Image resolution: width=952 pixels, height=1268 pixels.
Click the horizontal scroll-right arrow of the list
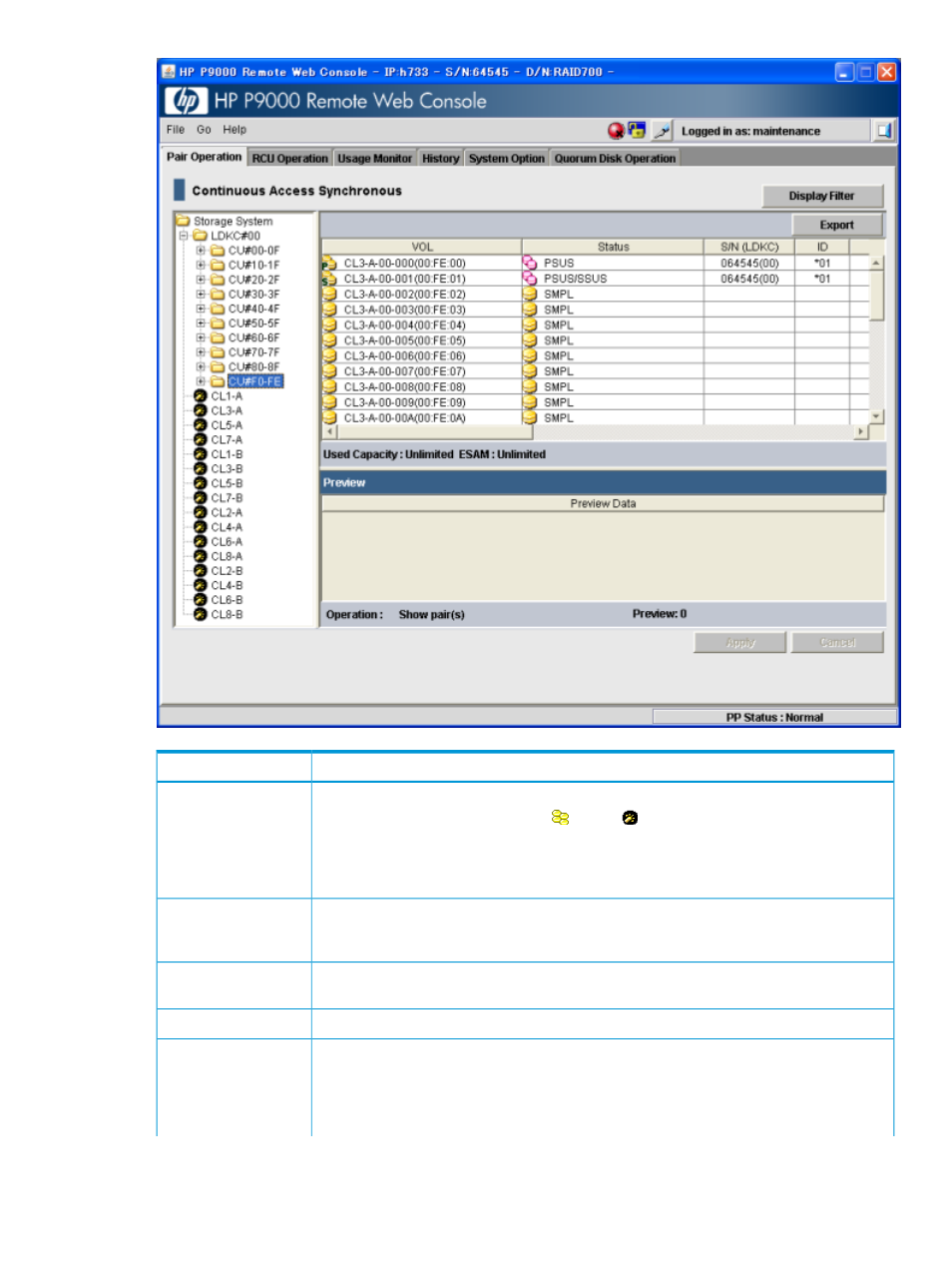[862, 431]
